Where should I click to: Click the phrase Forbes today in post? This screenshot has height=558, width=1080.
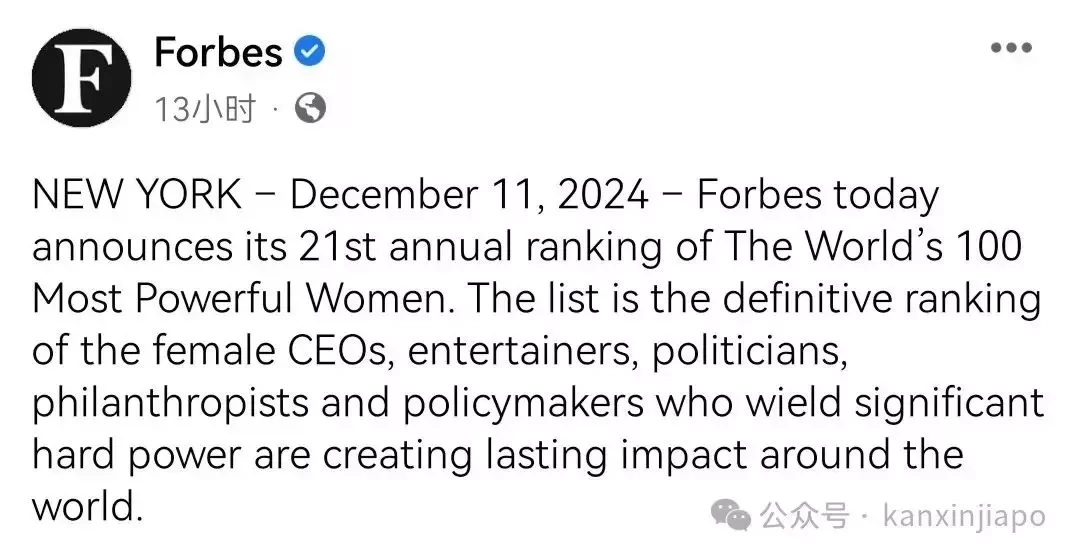[x=818, y=196]
